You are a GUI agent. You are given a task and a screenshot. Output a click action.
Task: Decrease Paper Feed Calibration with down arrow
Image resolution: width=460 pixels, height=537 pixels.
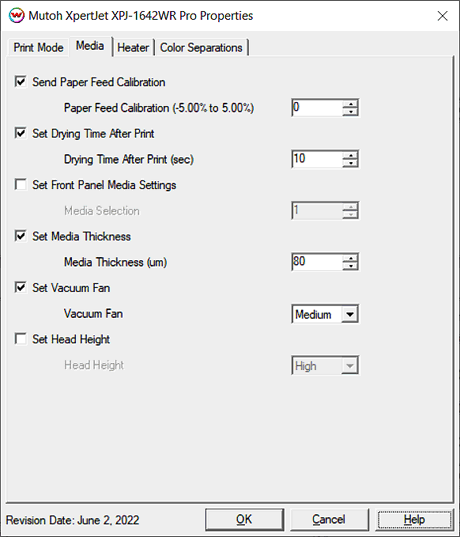(350, 112)
